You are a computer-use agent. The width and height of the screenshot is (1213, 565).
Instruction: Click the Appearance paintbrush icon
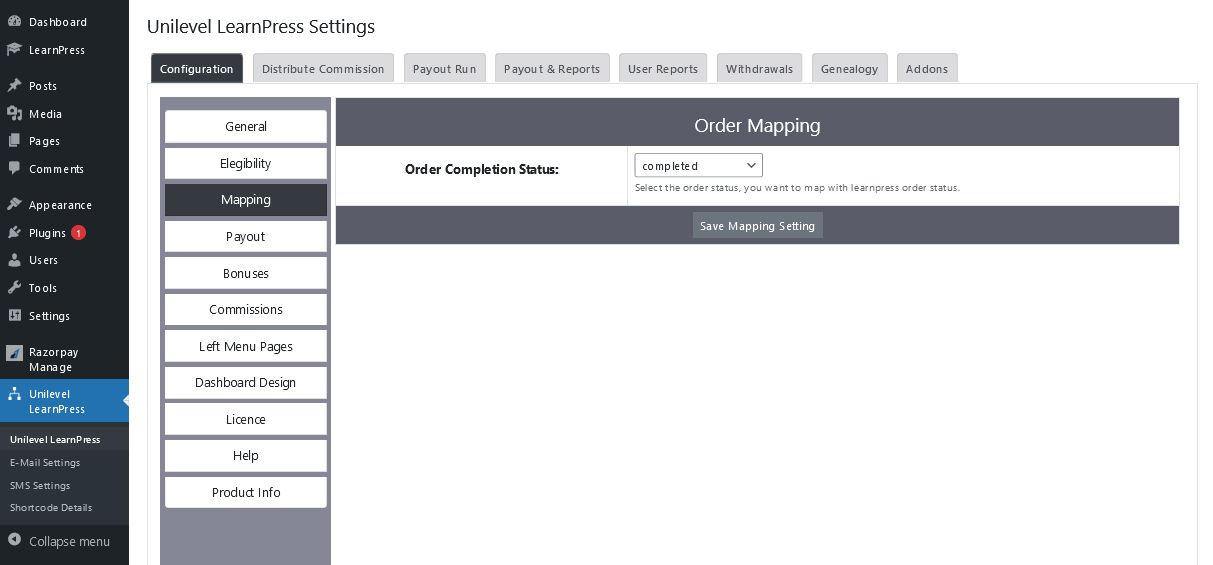pos(14,205)
